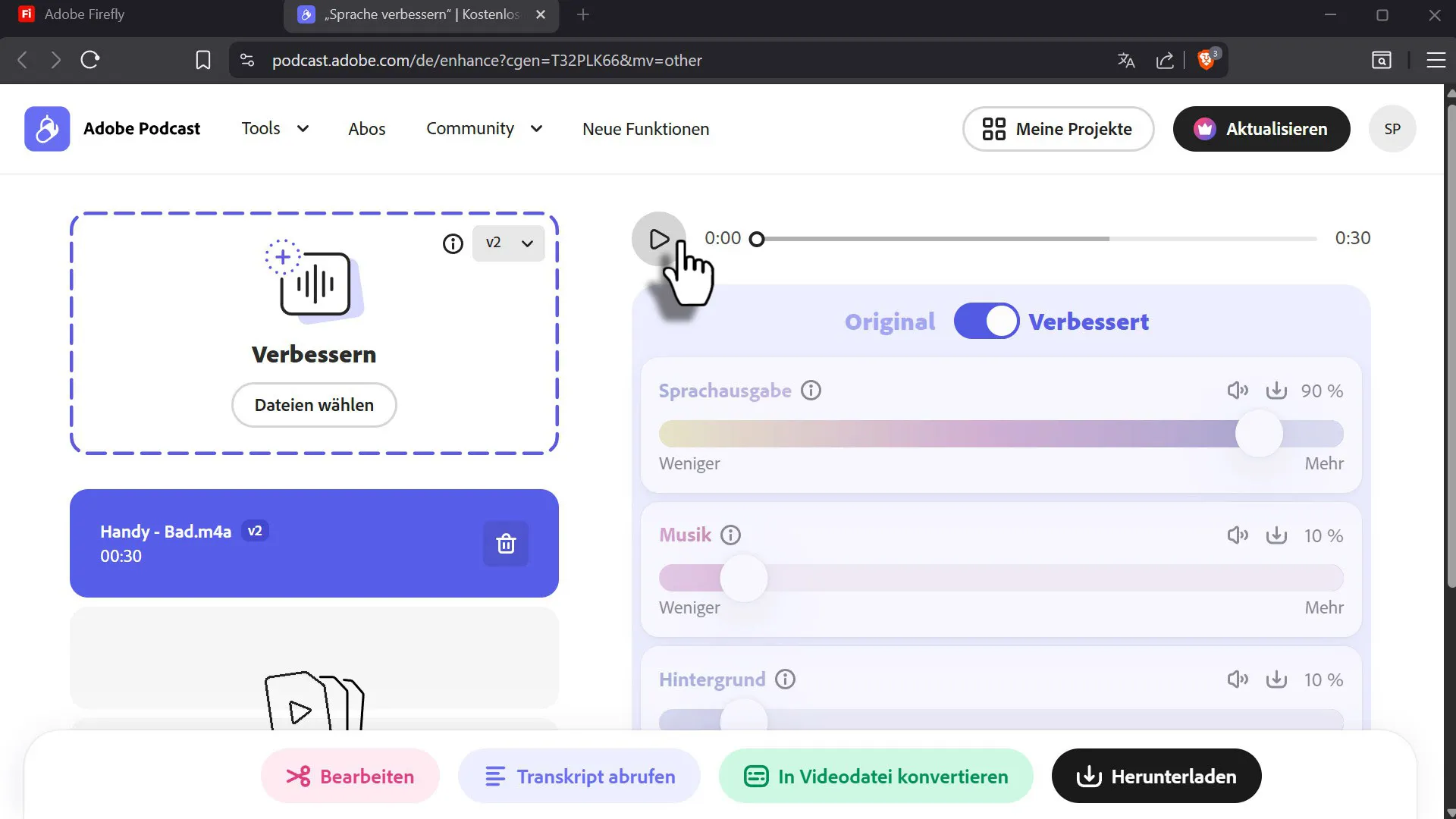Screen dimensions: 1456x819
Task: Expand the Tools menu
Action: click(x=275, y=129)
